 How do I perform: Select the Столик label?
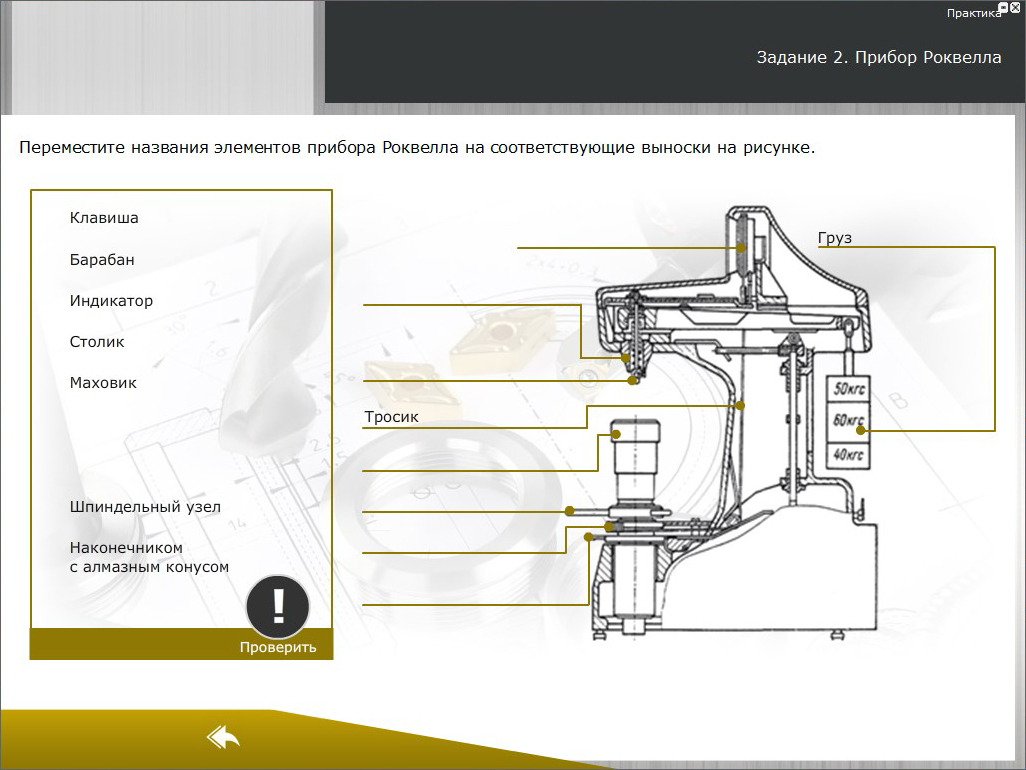[97, 342]
